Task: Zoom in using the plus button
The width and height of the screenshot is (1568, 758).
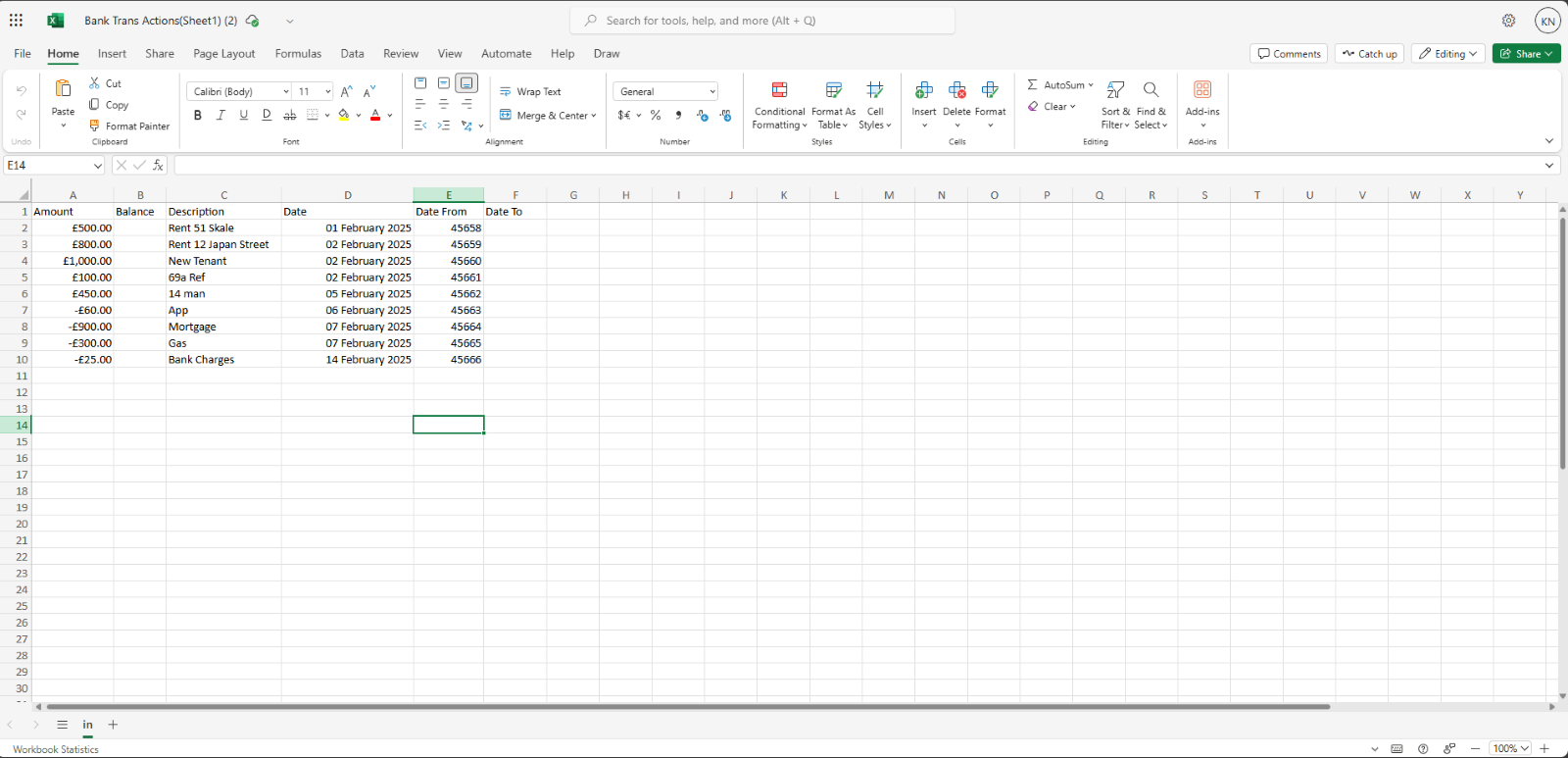Action: point(1544,749)
